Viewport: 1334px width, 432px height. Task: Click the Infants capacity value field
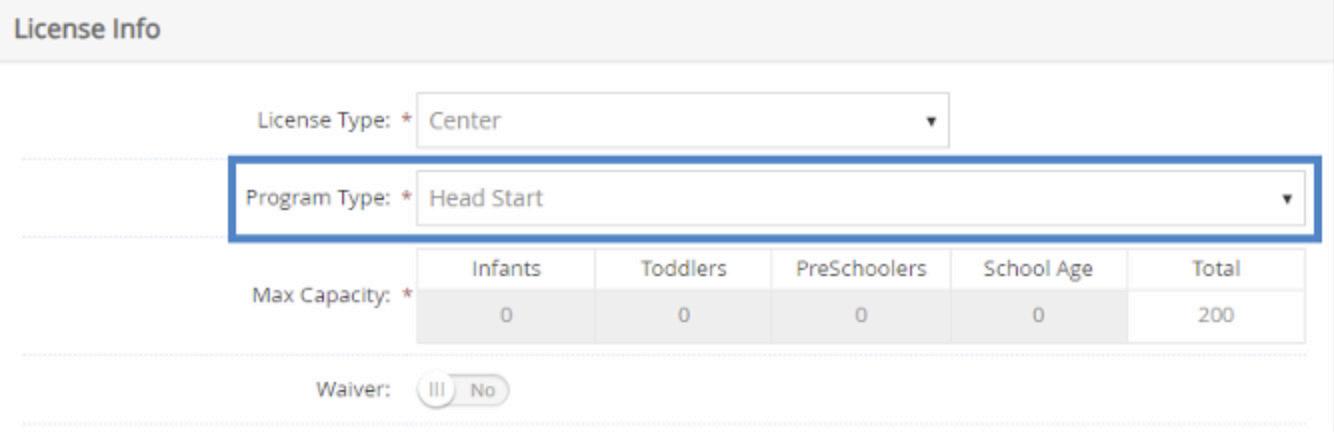pyautogui.click(x=506, y=316)
